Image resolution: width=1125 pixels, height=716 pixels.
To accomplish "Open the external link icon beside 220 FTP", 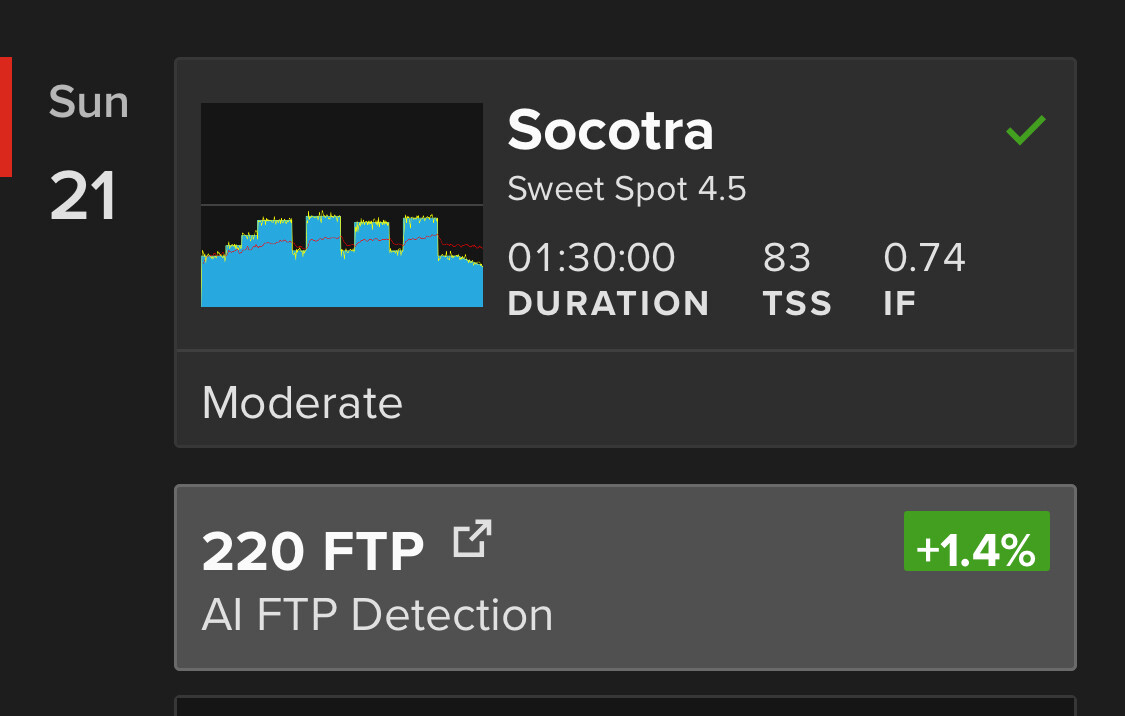I will coord(472,539).
